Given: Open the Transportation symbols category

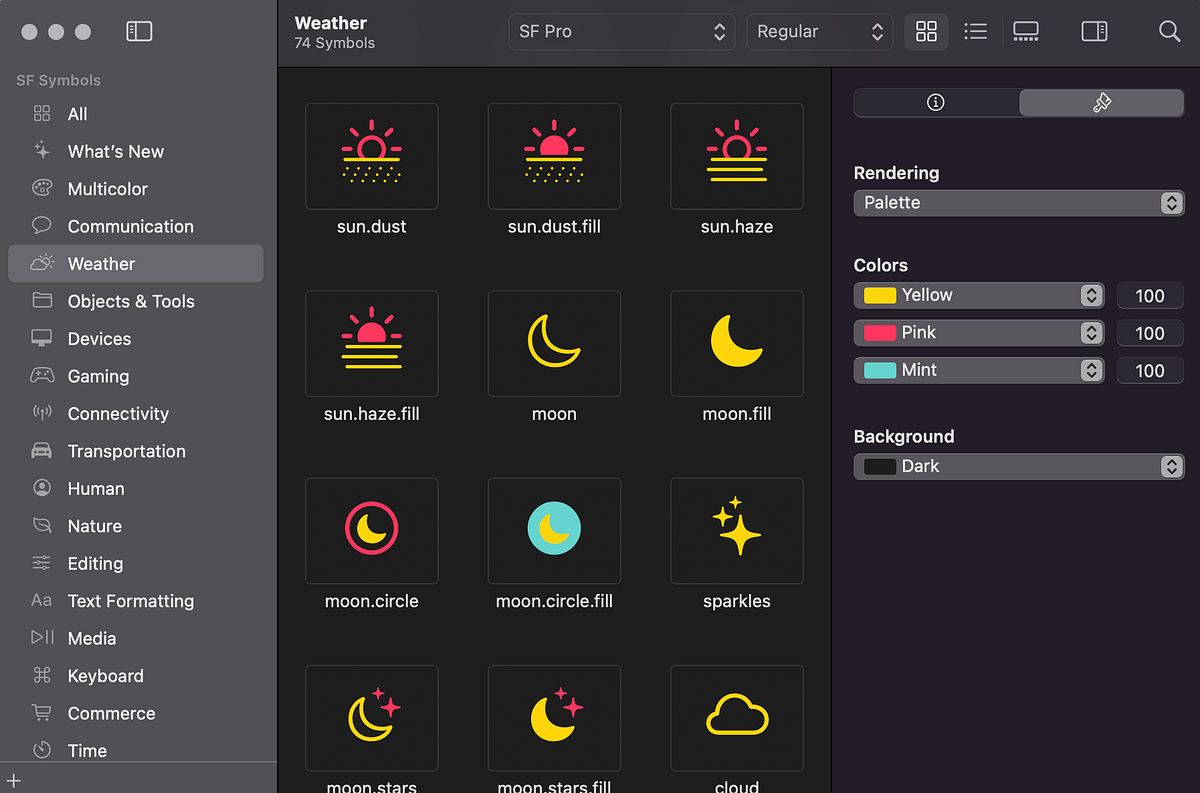Looking at the screenshot, I should (x=126, y=451).
